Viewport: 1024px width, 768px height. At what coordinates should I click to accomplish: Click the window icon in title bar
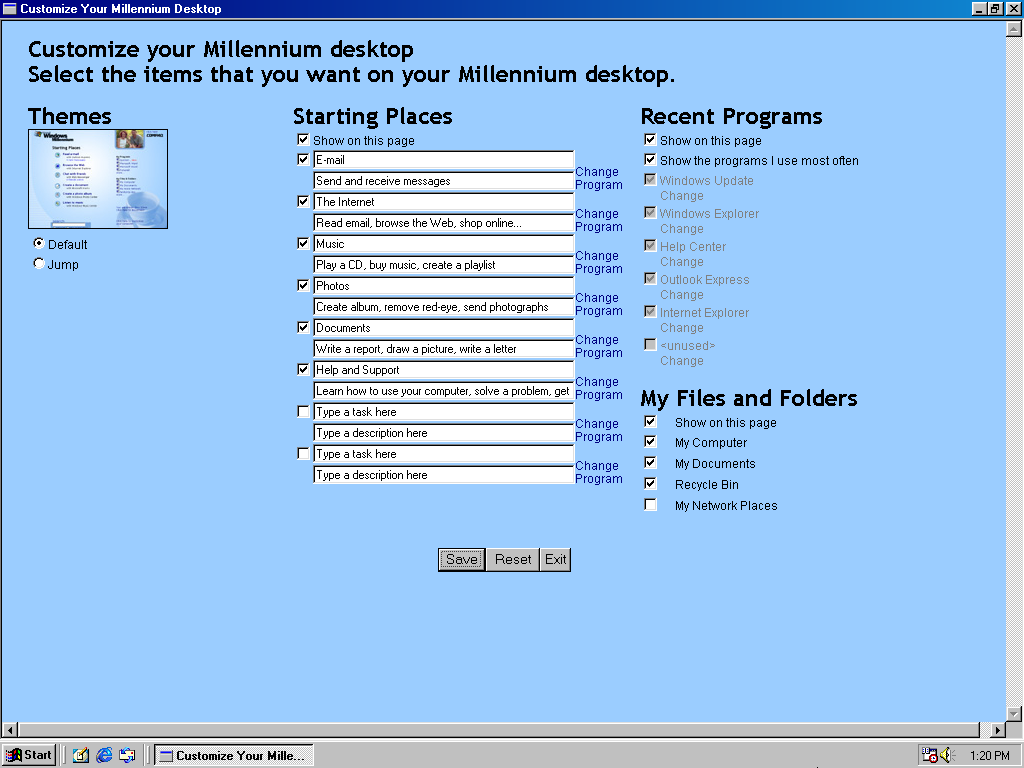tap(10, 8)
